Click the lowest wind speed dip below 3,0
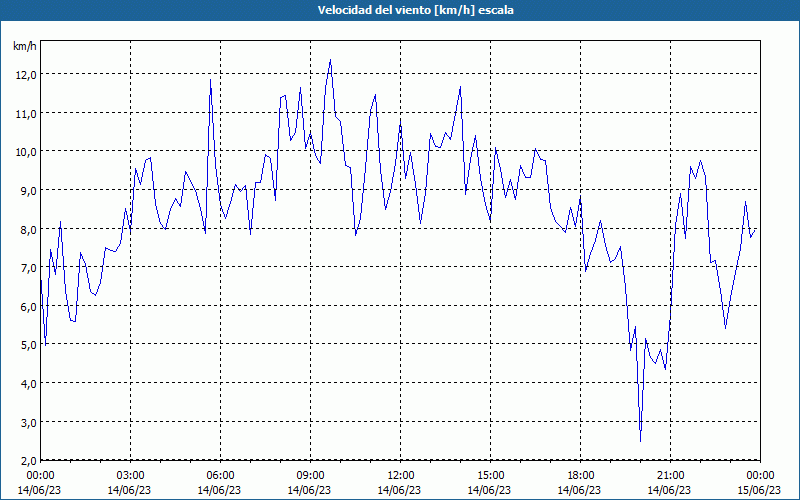This screenshot has height=500, width=800. point(640,441)
